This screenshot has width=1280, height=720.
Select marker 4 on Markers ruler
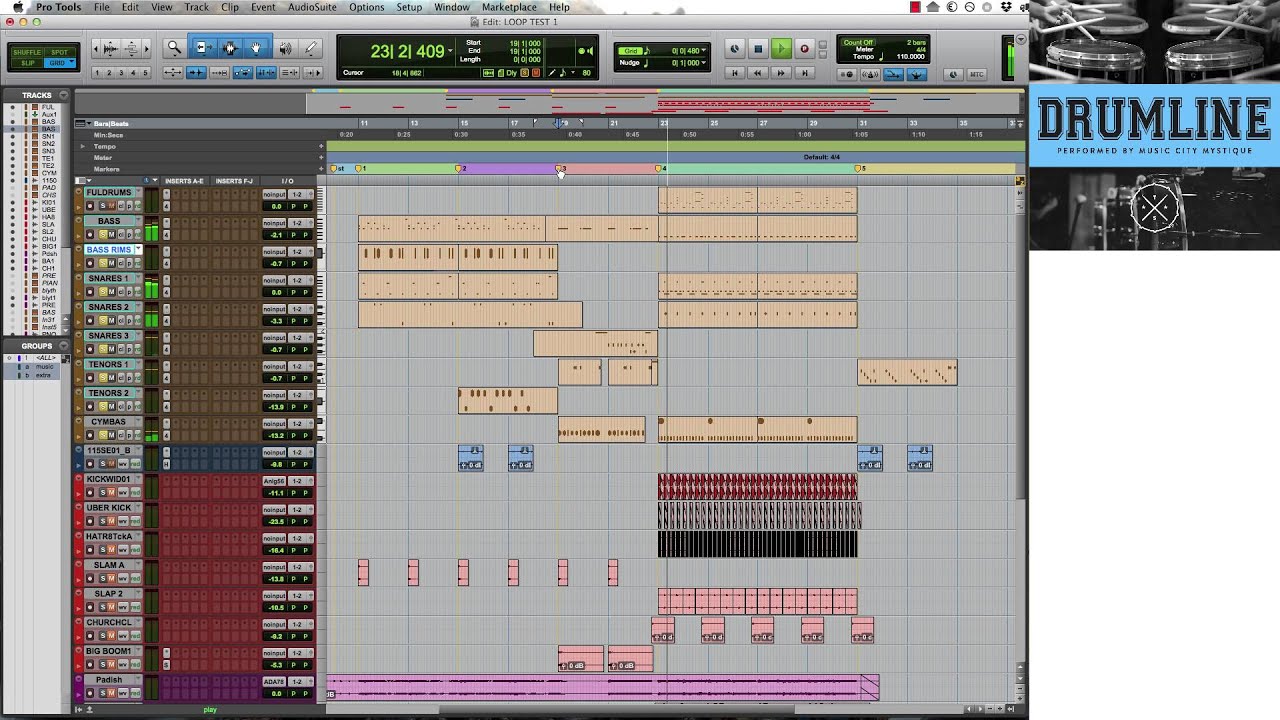pyautogui.click(x=660, y=169)
